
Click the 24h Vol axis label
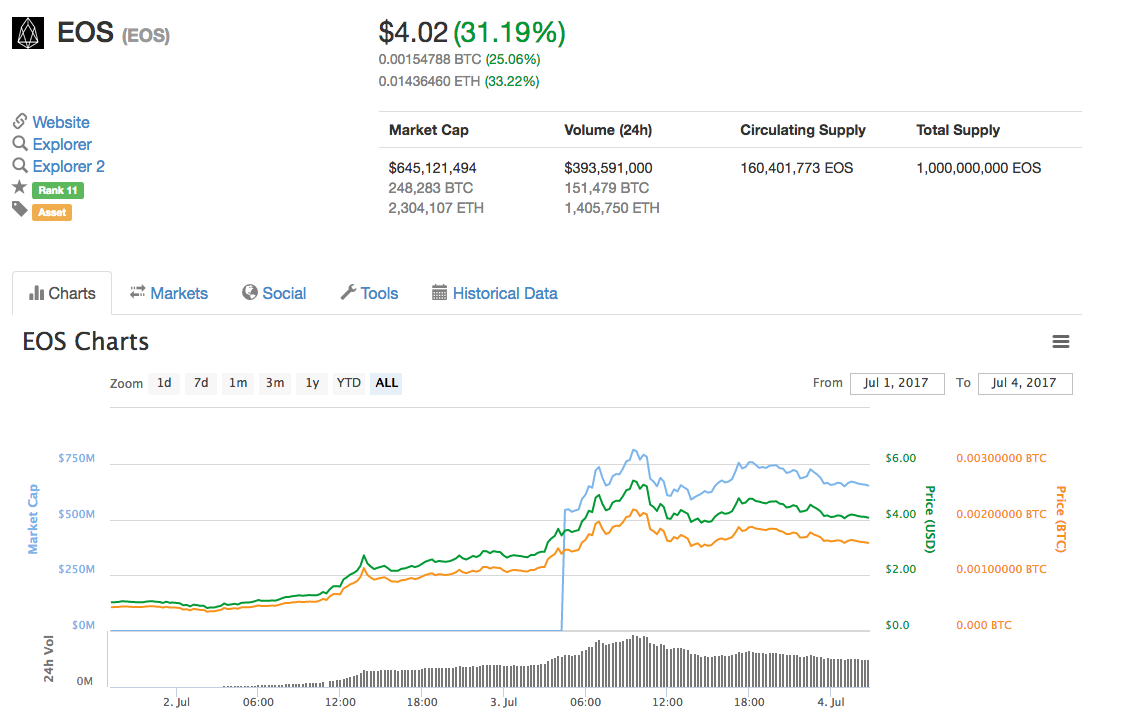click(x=49, y=658)
